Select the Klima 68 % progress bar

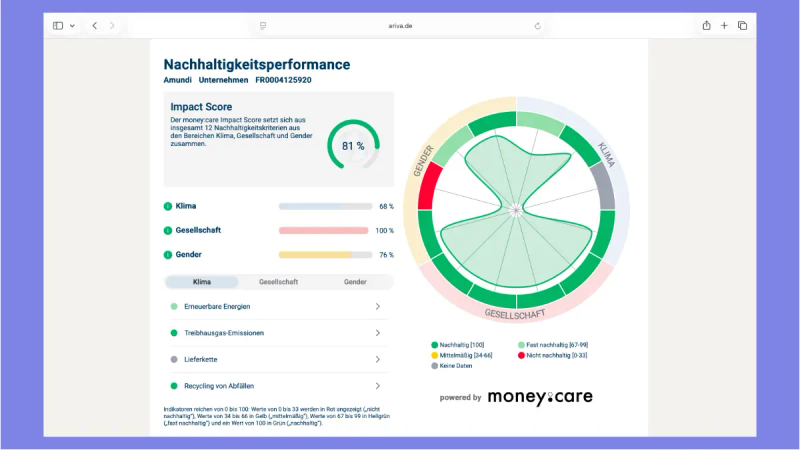(x=326, y=207)
